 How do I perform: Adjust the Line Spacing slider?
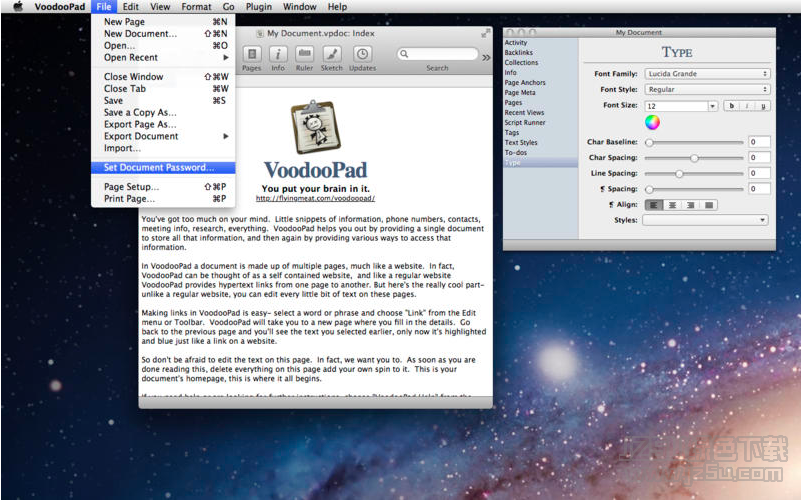coord(694,174)
